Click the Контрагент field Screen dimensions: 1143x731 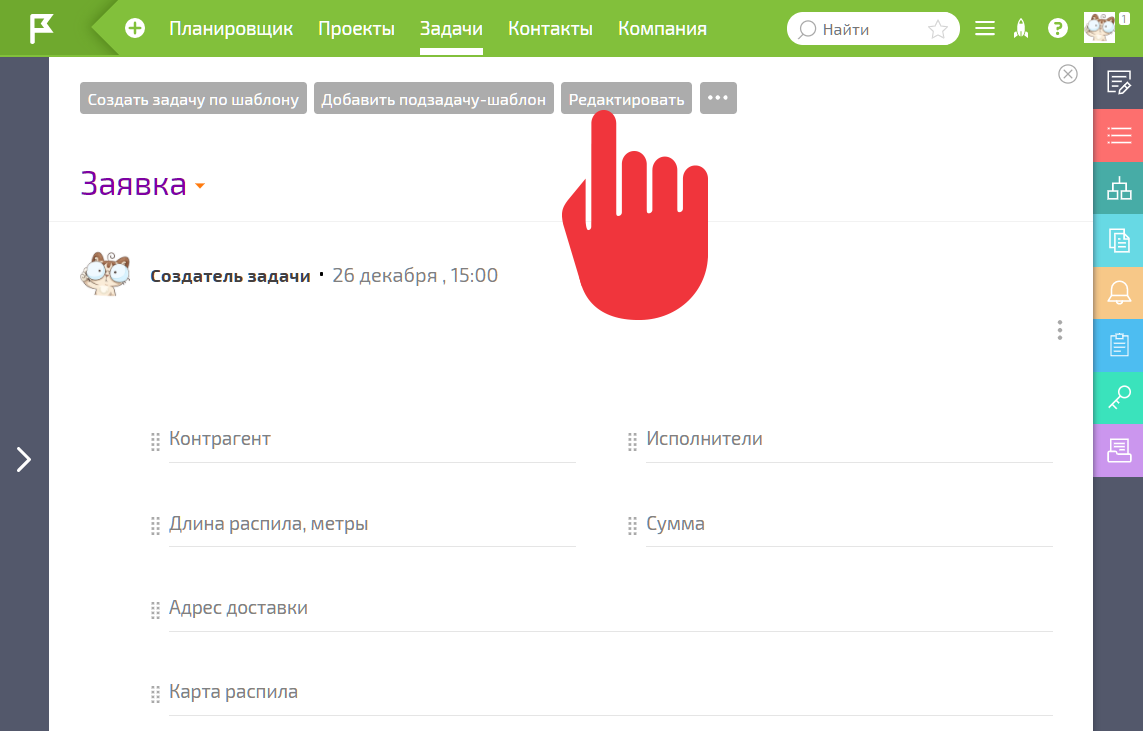click(x=372, y=441)
